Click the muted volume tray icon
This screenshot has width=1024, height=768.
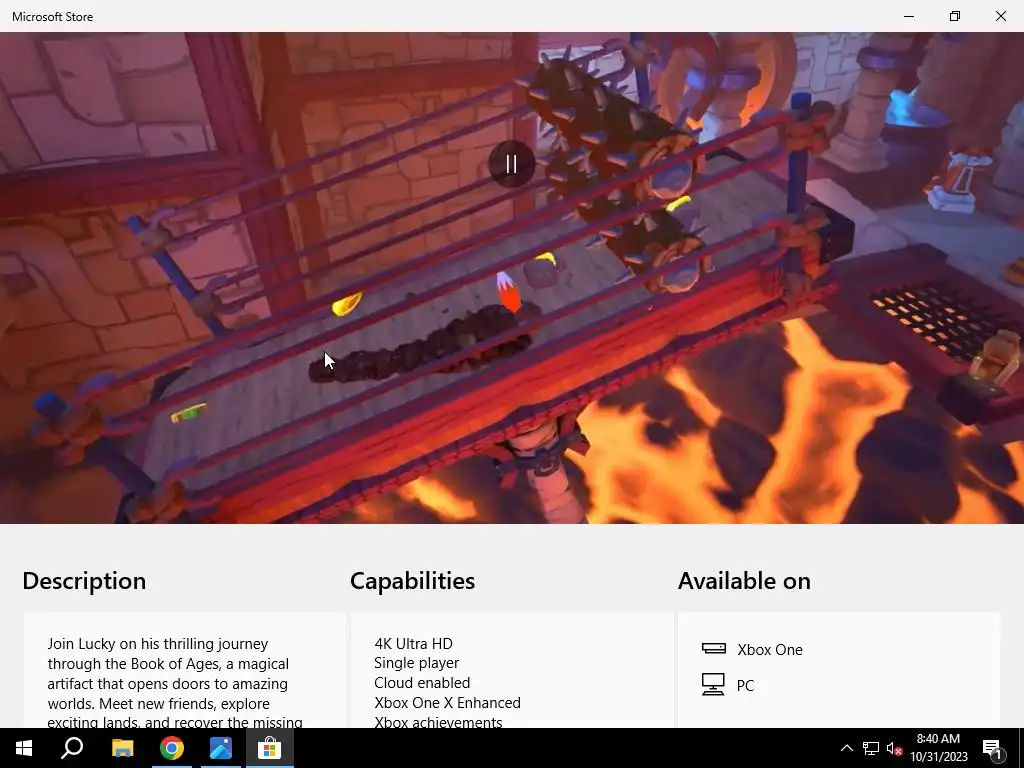click(x=894, y=748)
